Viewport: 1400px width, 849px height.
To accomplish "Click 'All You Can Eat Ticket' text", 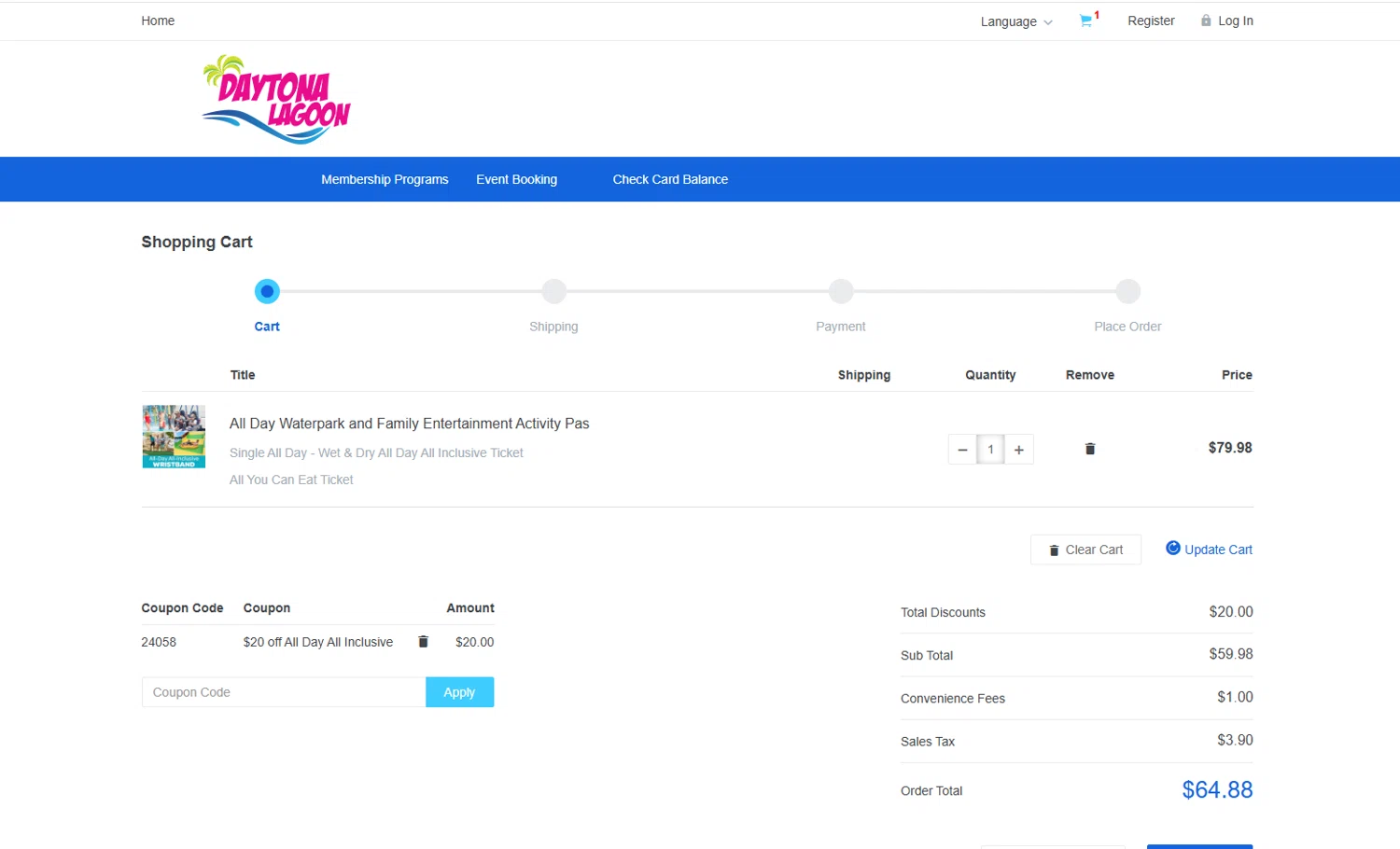I will coord(291,480).
